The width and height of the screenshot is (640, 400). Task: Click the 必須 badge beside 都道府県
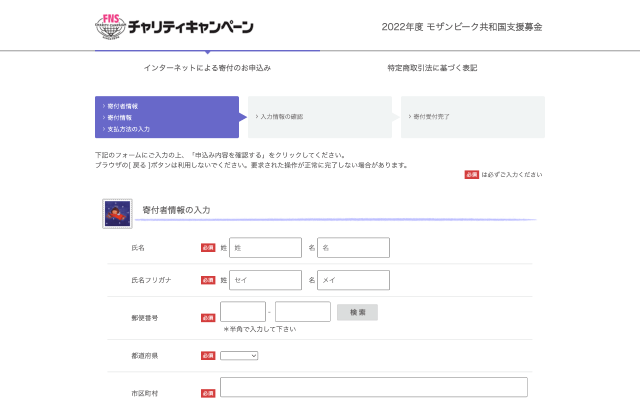208,355
